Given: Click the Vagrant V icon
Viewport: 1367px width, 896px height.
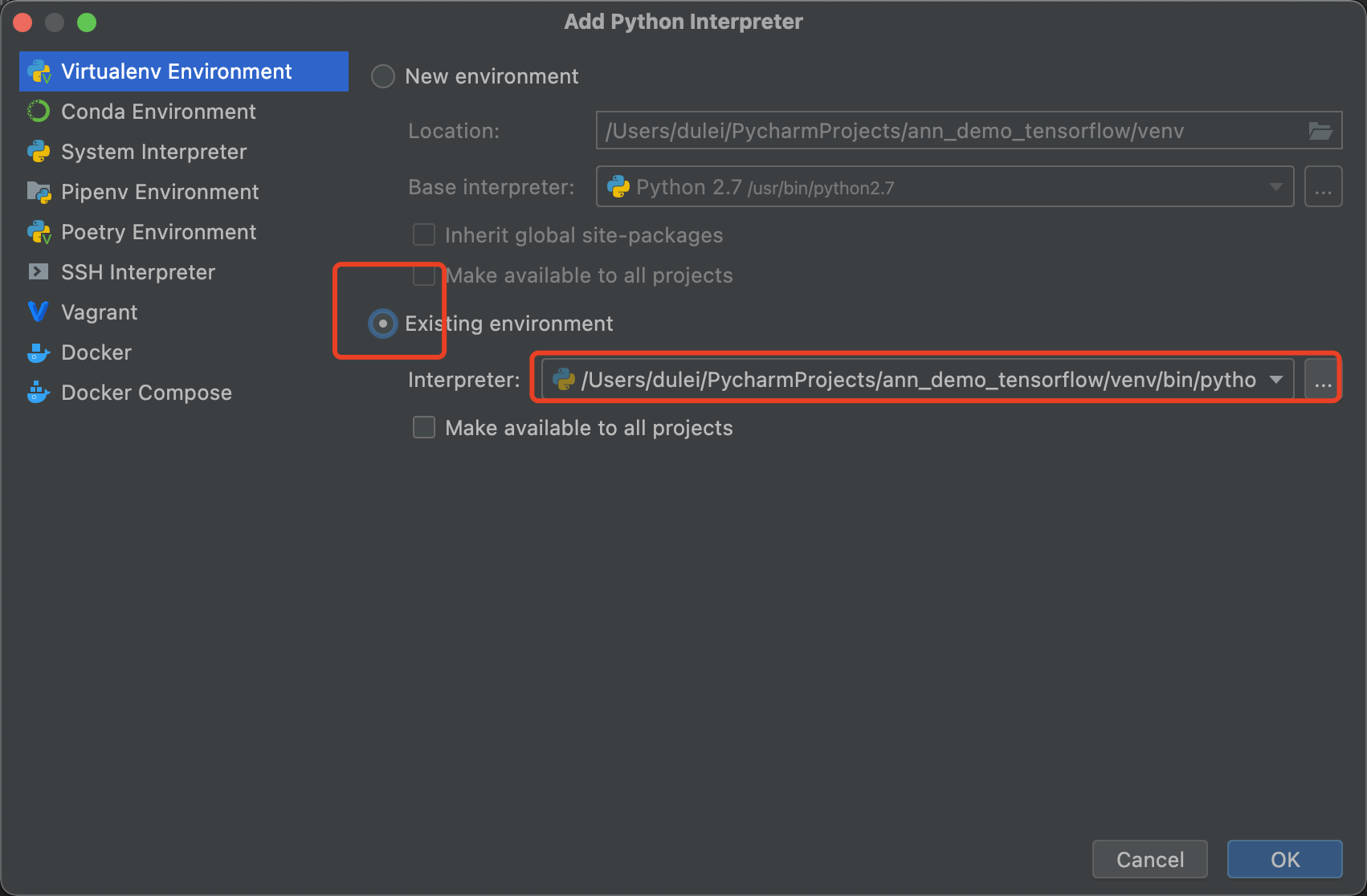Looking at the screenshot, I should click(x=38, y=312).
